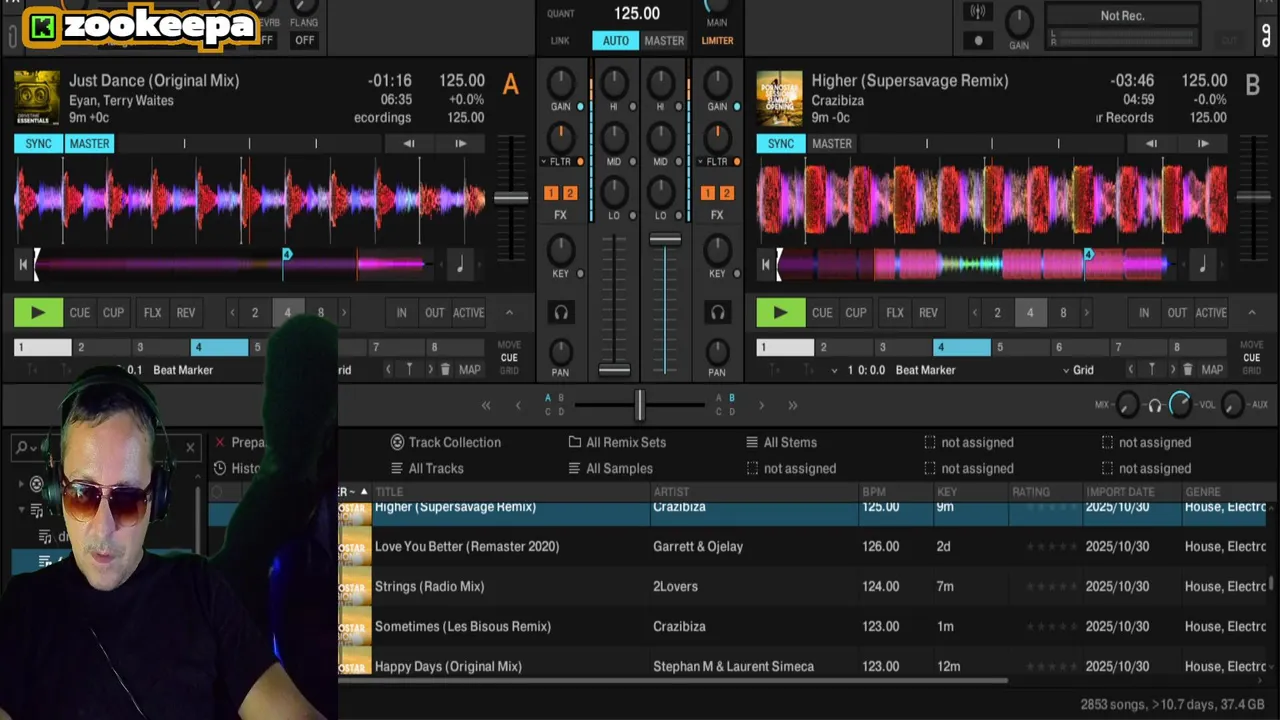Enable REV reverse on Deck B
Viewport: 1280px width, 720px height.
click(928, 313)
